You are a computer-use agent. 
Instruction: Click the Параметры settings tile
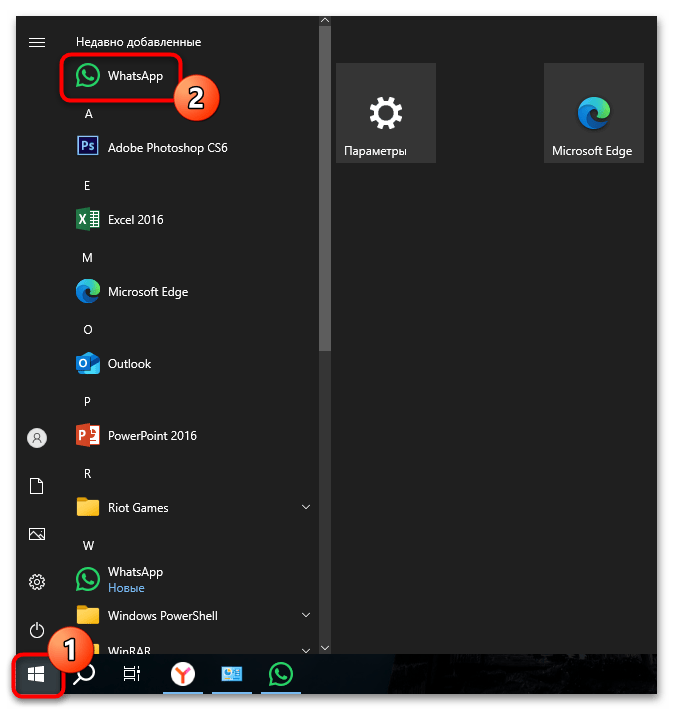(x=386, y=113)
